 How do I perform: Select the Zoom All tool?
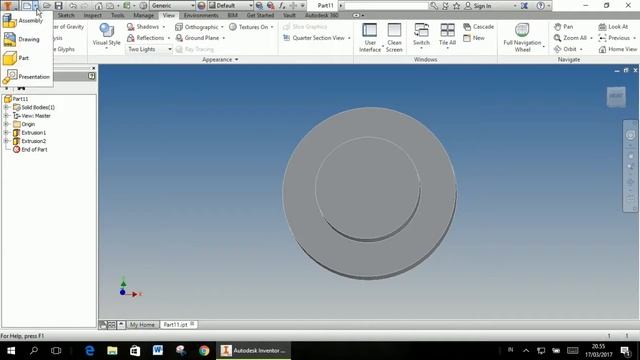[x=570, y=38]
